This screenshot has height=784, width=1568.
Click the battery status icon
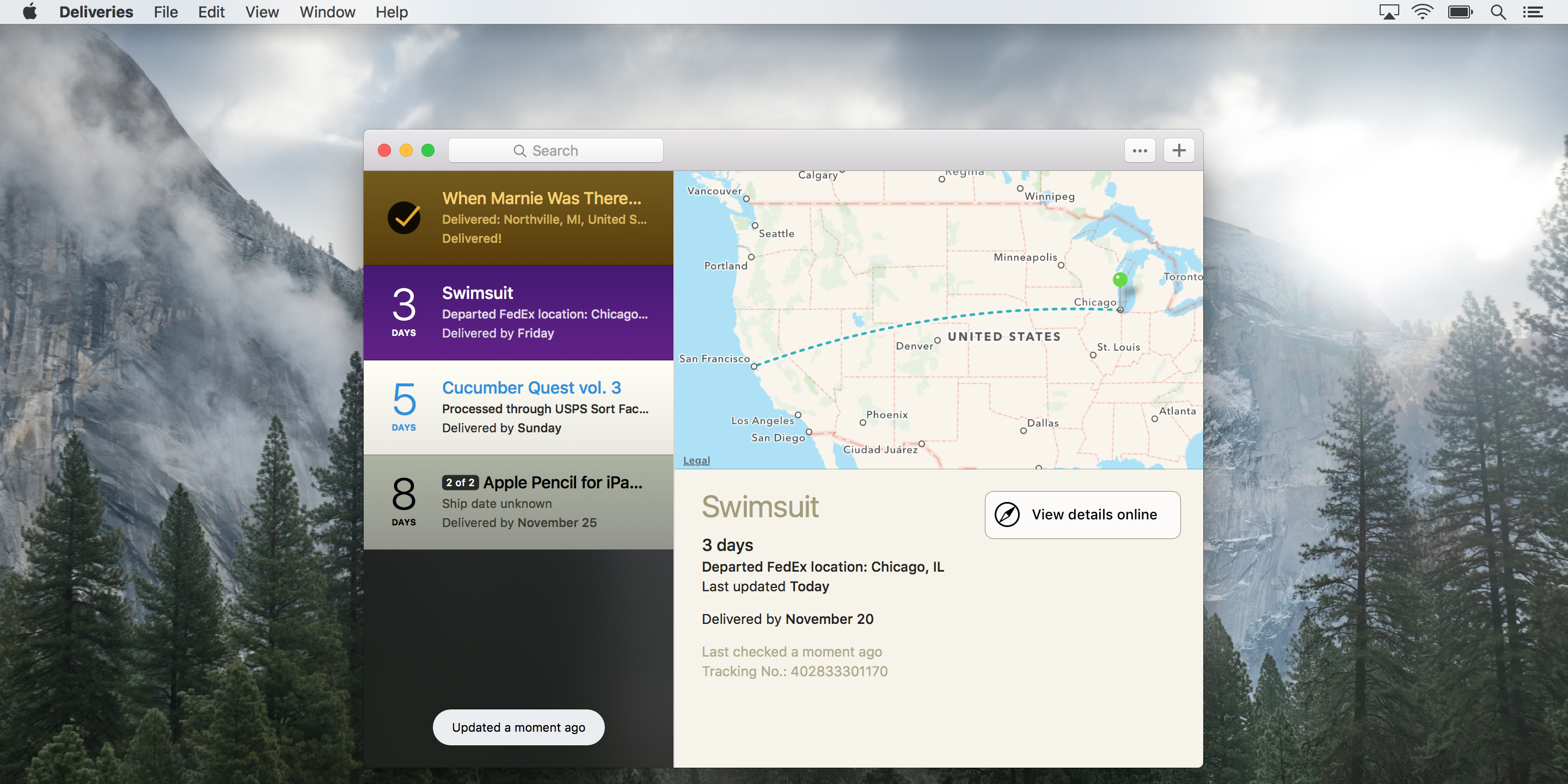coord(1460,11)
